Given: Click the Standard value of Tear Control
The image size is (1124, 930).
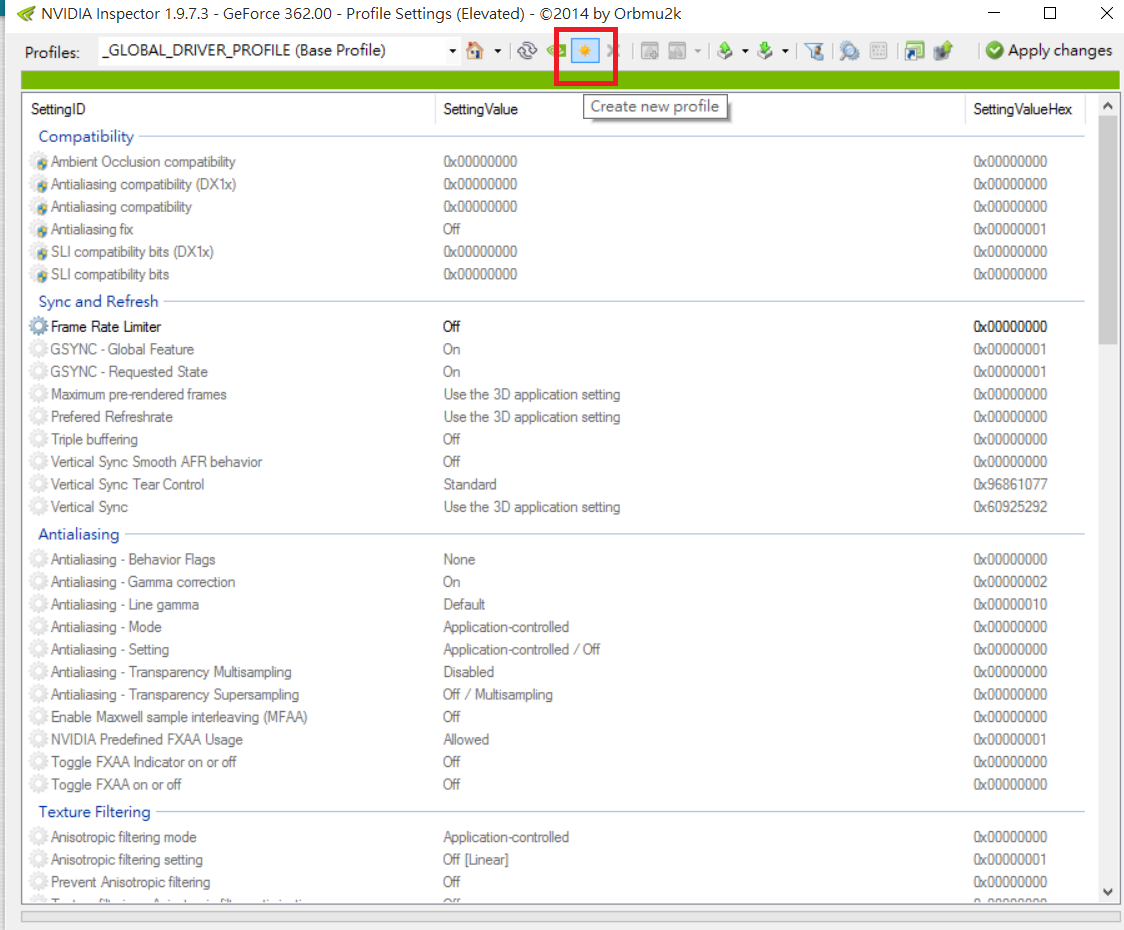Looking at the screenshot, I should (470, 484).
